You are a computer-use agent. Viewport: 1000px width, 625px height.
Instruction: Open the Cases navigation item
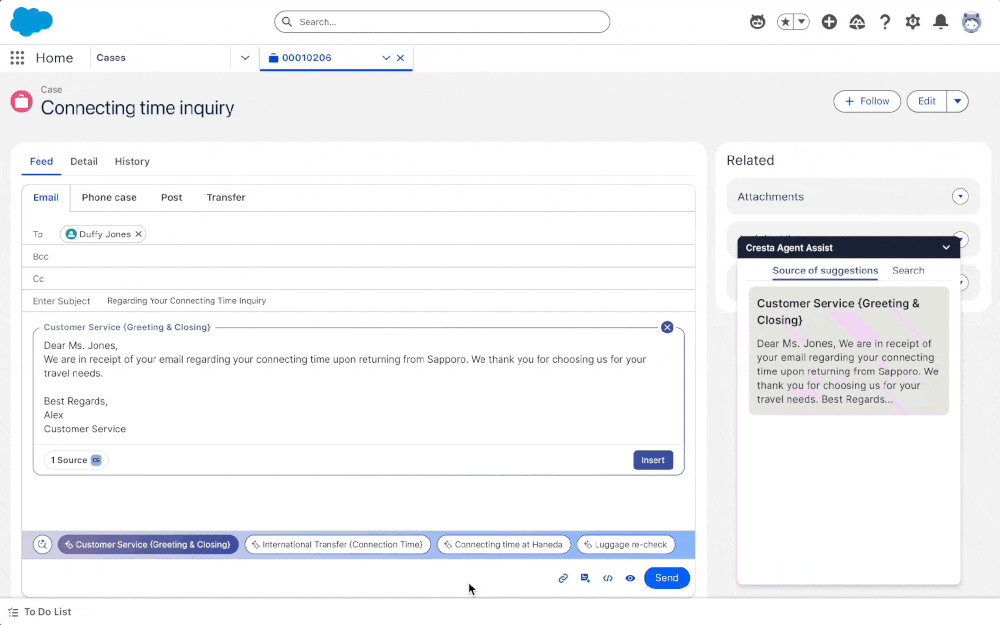click(x=111, y=57)
